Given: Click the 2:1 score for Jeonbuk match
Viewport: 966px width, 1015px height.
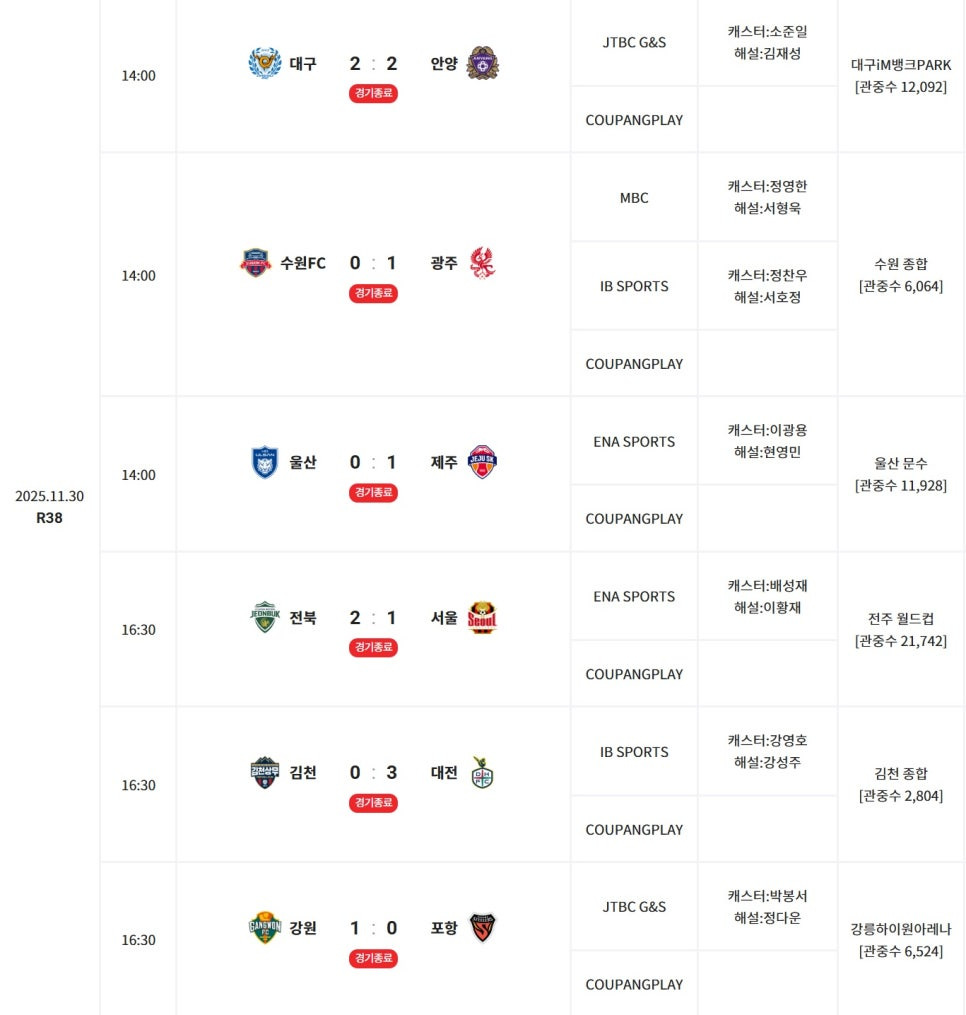Looking at the screenshot, I should click(374, 618).
